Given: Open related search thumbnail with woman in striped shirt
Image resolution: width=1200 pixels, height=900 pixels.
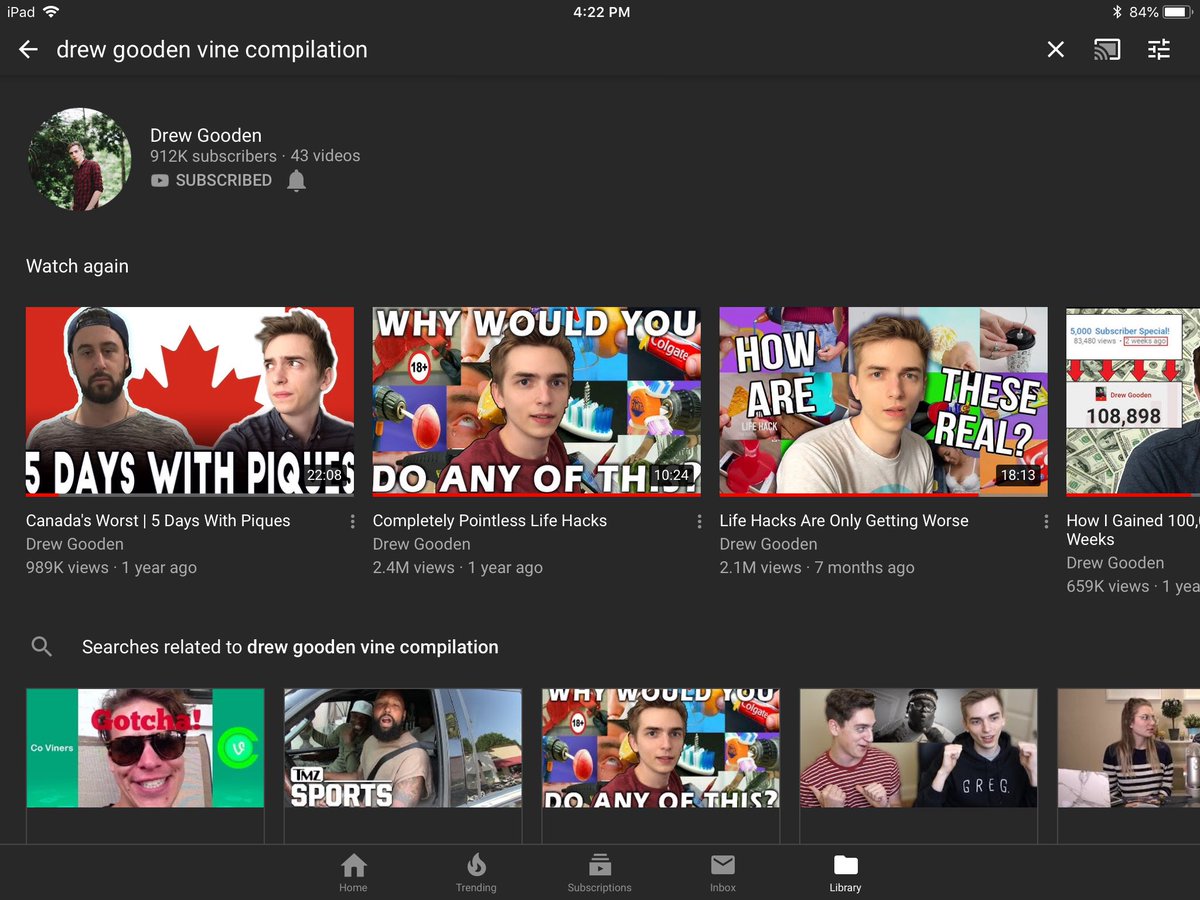Looking at the screenshot, I should pyautogui.click(x=1129, y=748).
